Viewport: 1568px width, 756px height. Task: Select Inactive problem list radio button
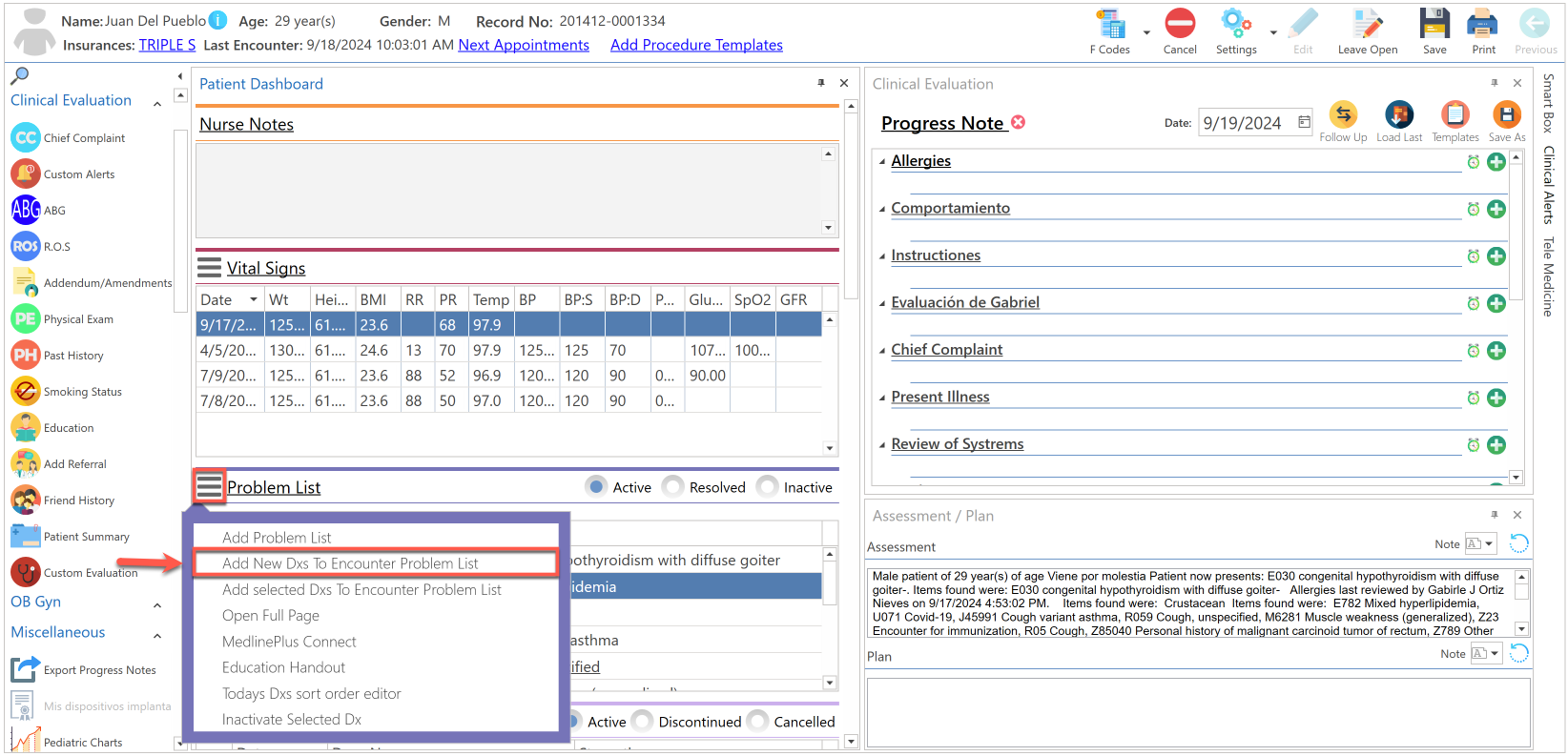(767, 486)
